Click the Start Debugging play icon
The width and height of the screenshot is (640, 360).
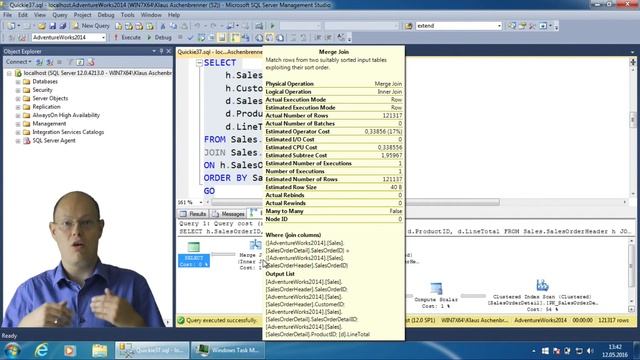[x=272, y=26]
